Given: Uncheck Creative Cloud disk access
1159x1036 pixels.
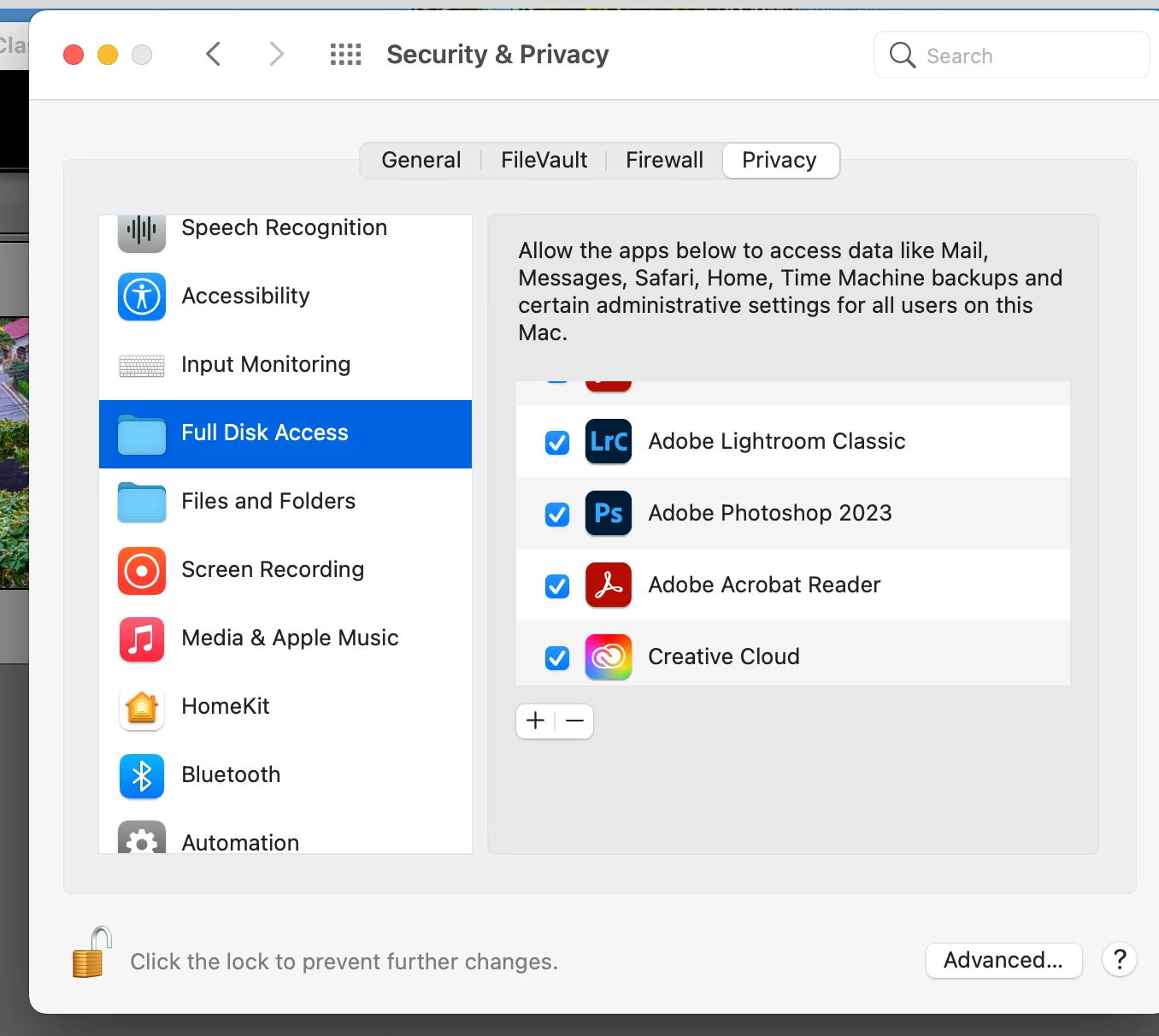Looking at the screenshot, I should pos(557,657).
